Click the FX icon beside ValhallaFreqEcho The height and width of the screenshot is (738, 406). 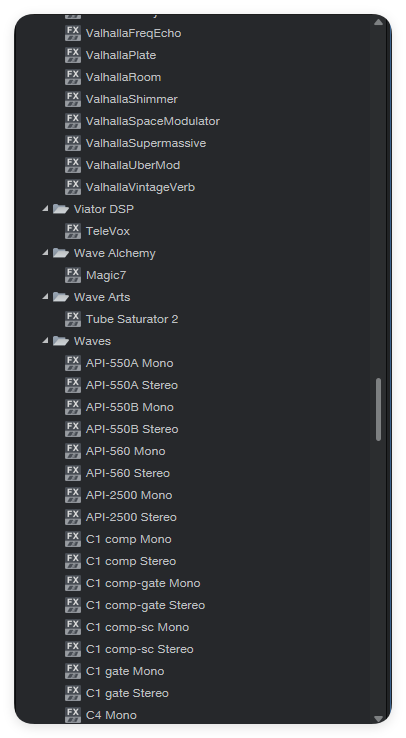pyautogui.click(x=73, y=33)
